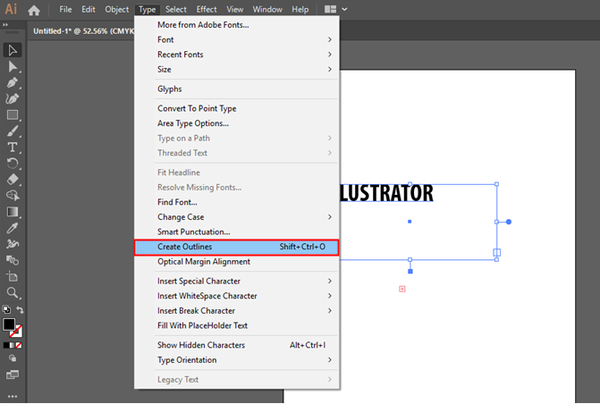
Task: Expand toolbar with double-arrow toggle
Action: 5,25
